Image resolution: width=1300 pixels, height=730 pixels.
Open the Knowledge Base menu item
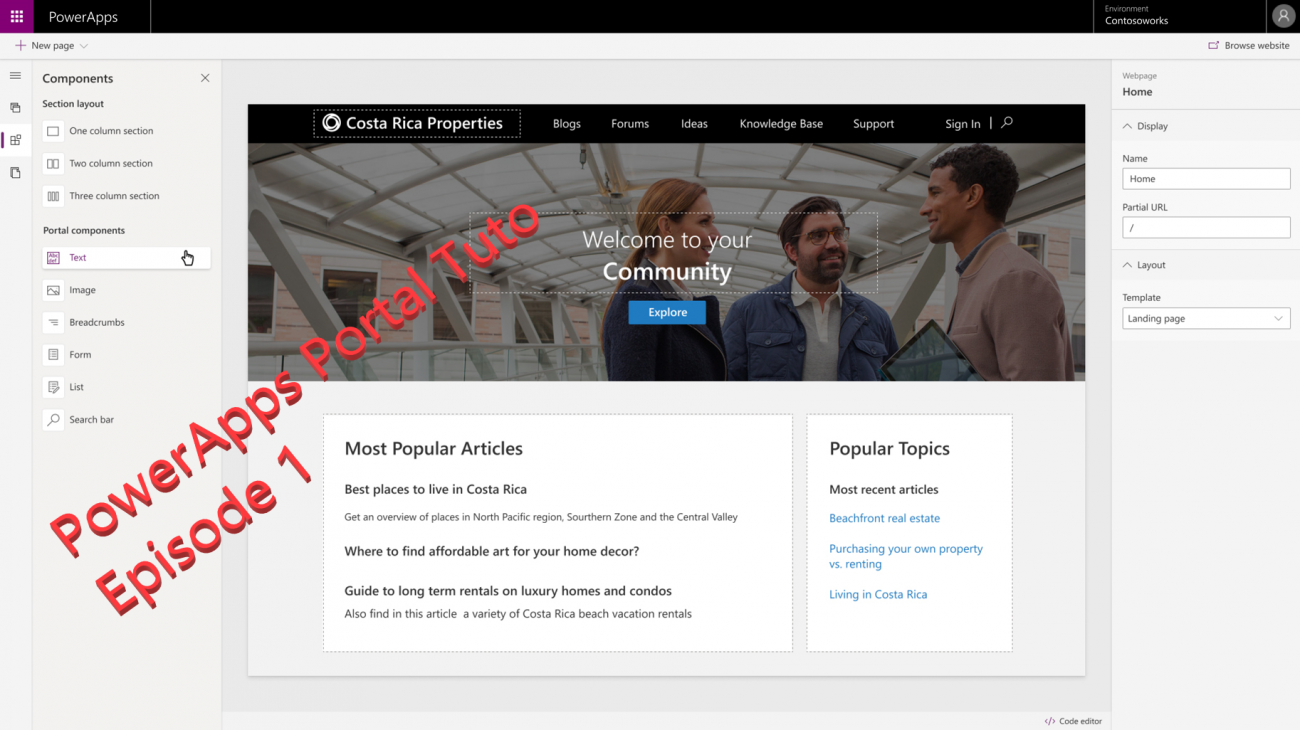[781, 124]
